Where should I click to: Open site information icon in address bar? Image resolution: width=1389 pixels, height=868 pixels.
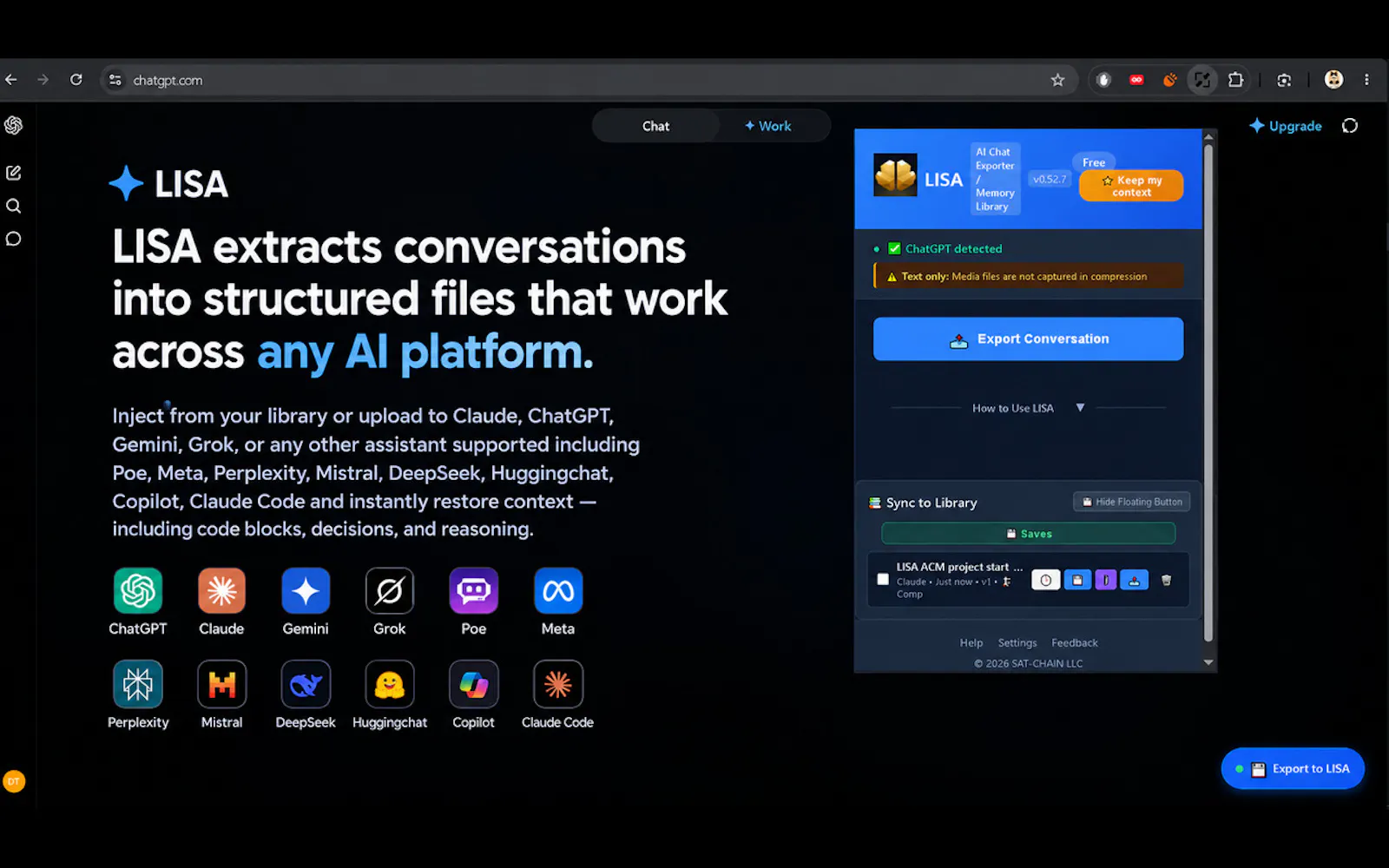[x=115, y=80]
